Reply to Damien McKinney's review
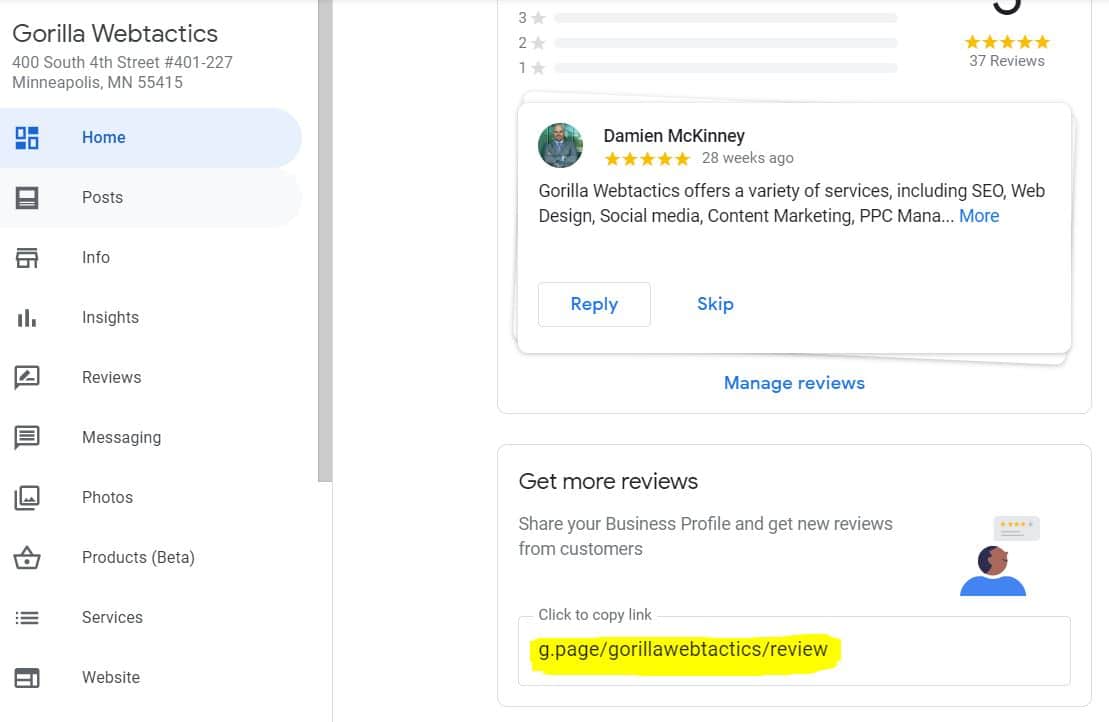 tap(594, 305)
